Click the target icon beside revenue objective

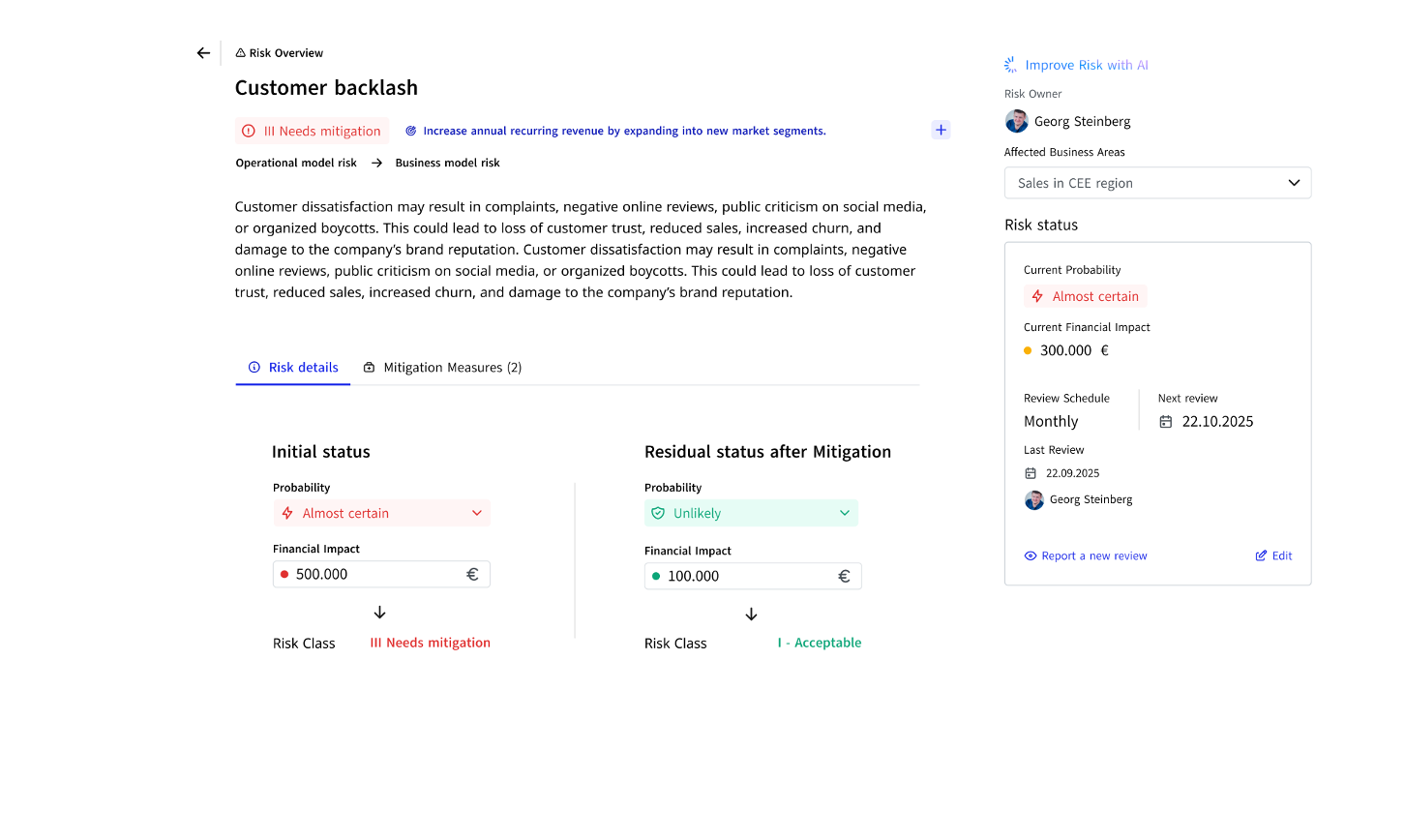click(x=410, y=131)
